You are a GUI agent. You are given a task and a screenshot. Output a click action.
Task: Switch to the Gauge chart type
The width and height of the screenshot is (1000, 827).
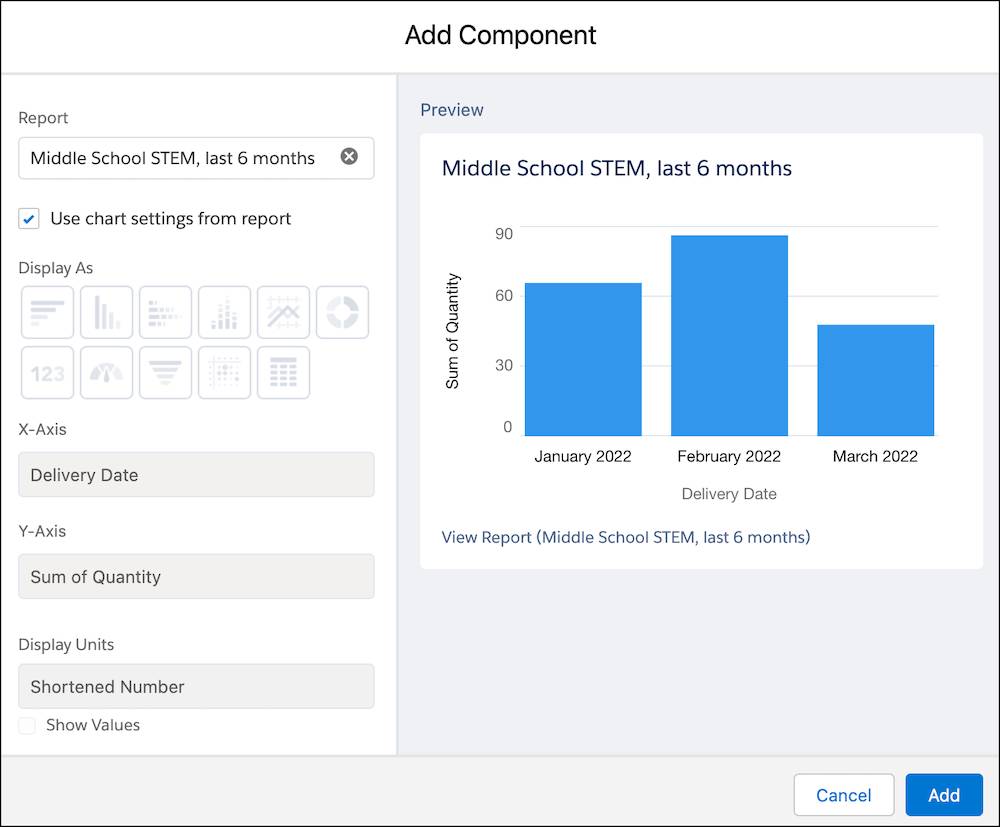coord(106,372)
